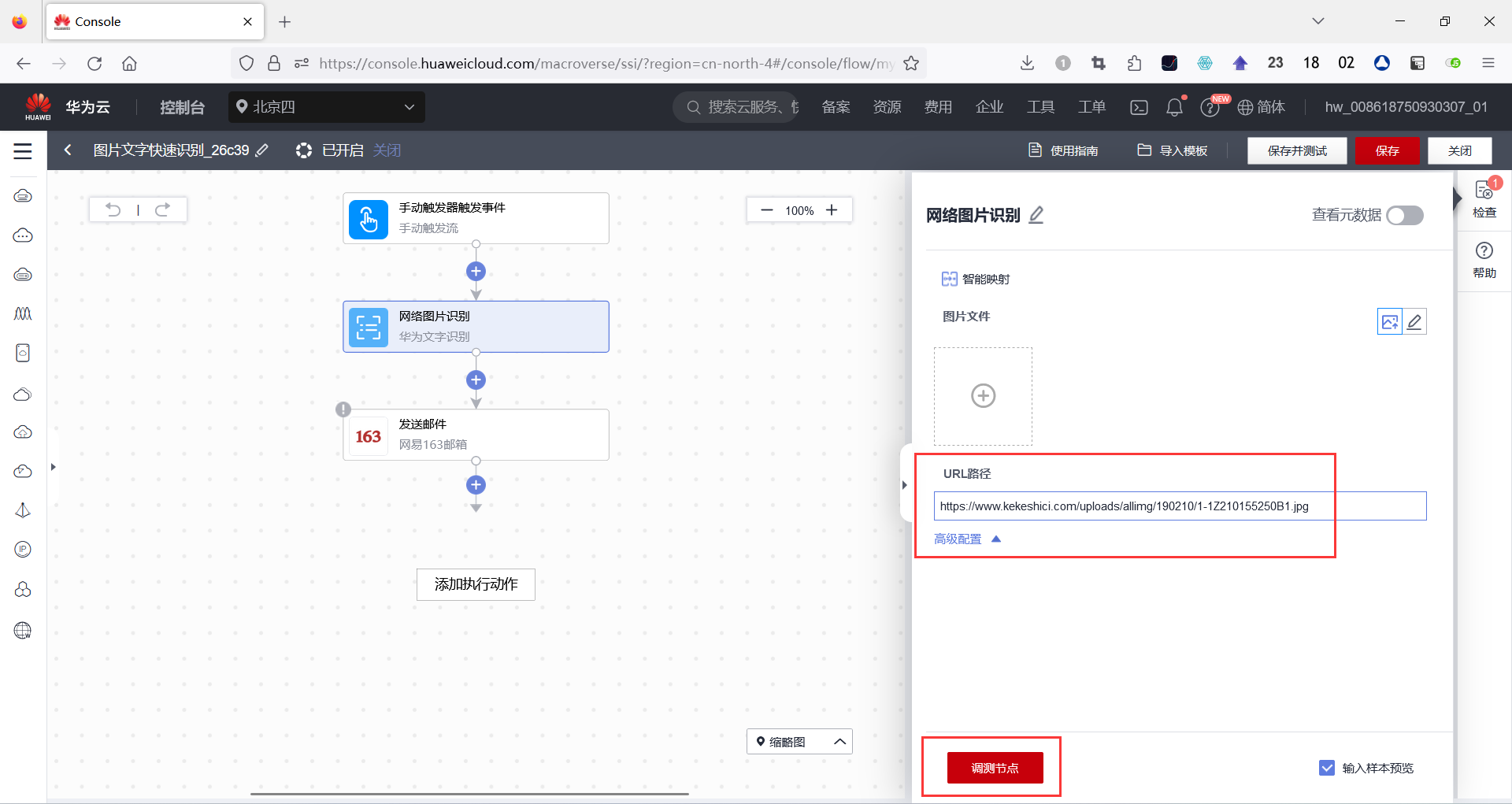Toggle 查看元数据 switch

[1405, 215]
